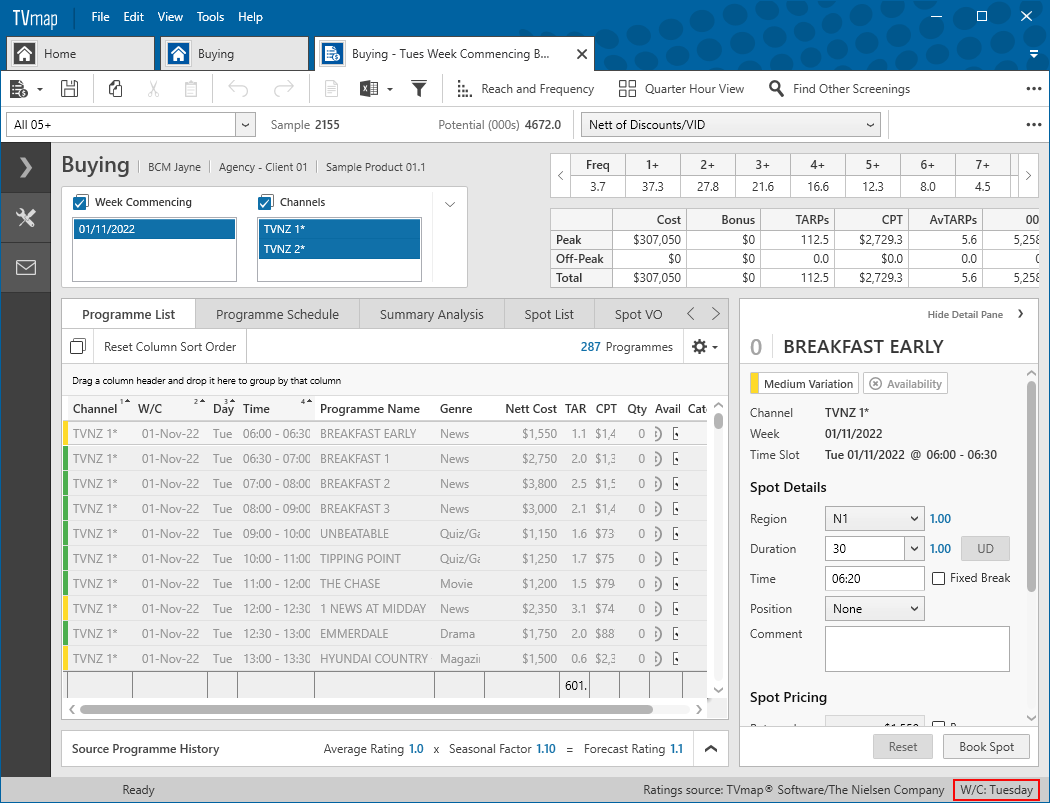Enable the Fixed Break checkbox
1050x803 pixels.
[x=939, y=578]
